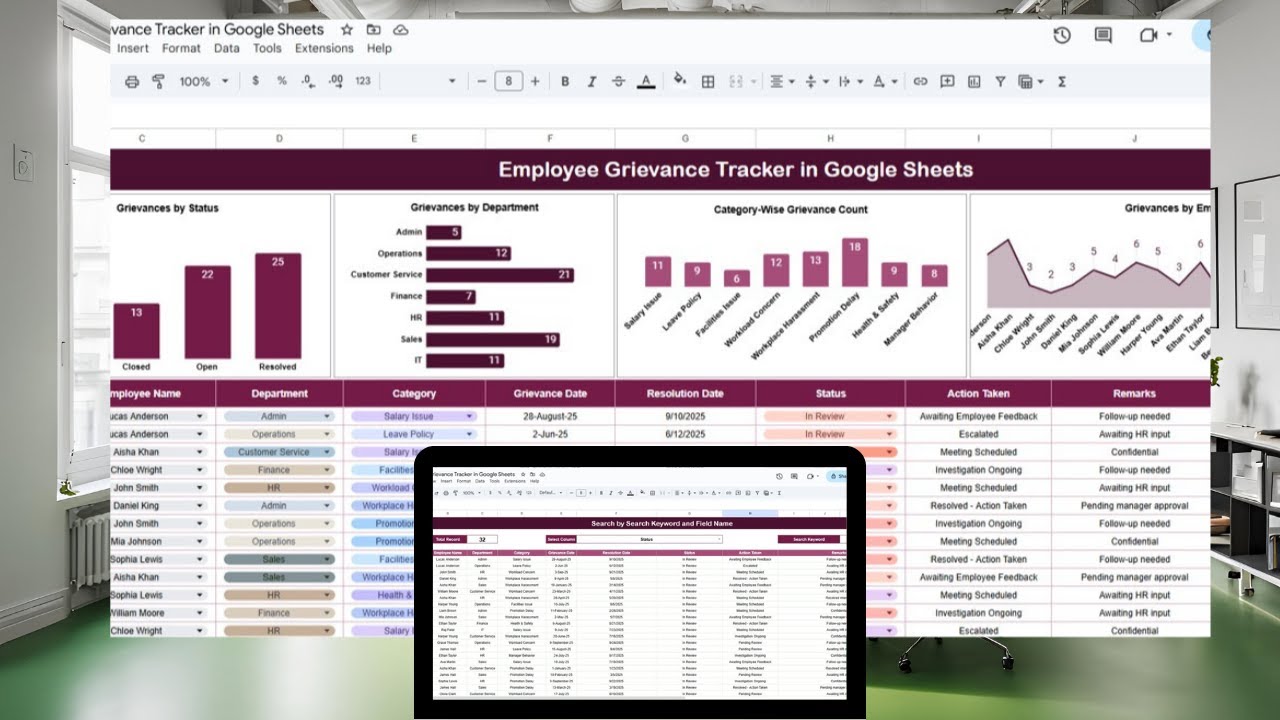
Task: Click the Total Record value 32 on the tablet
Action: pyautogui.click(x=482, y=539)
